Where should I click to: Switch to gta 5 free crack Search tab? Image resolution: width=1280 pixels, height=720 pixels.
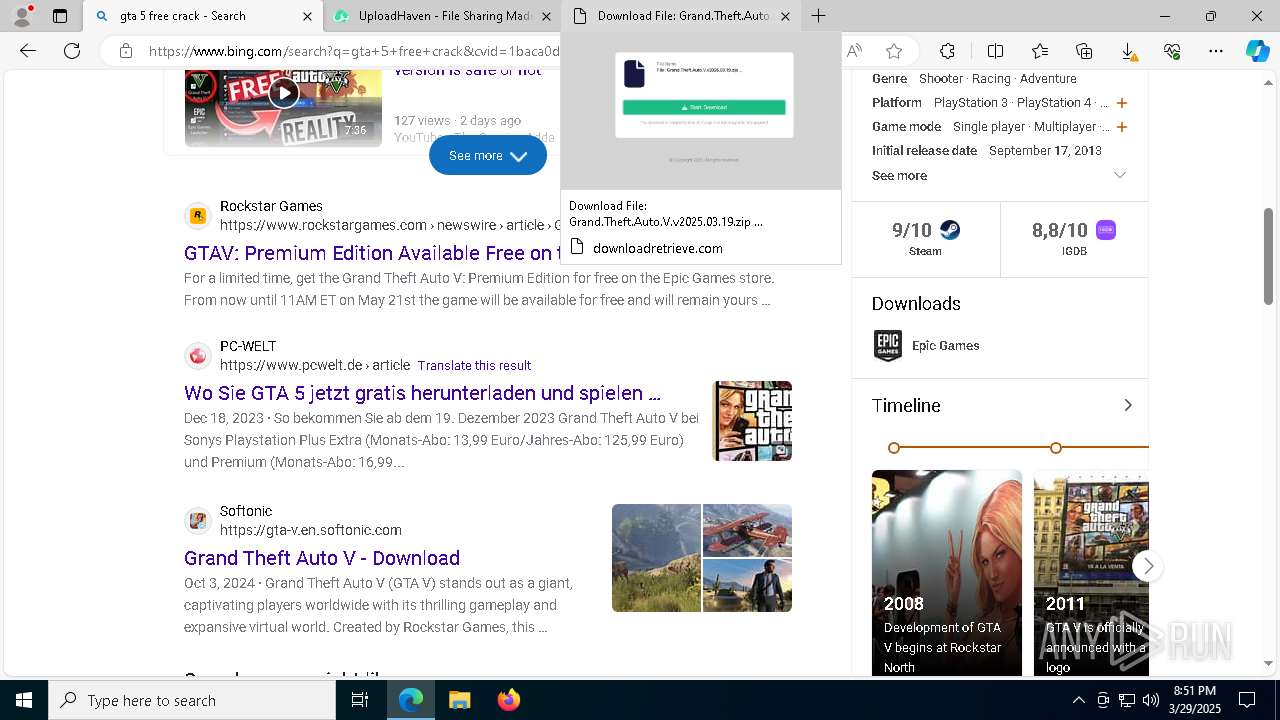coord(203,16)
